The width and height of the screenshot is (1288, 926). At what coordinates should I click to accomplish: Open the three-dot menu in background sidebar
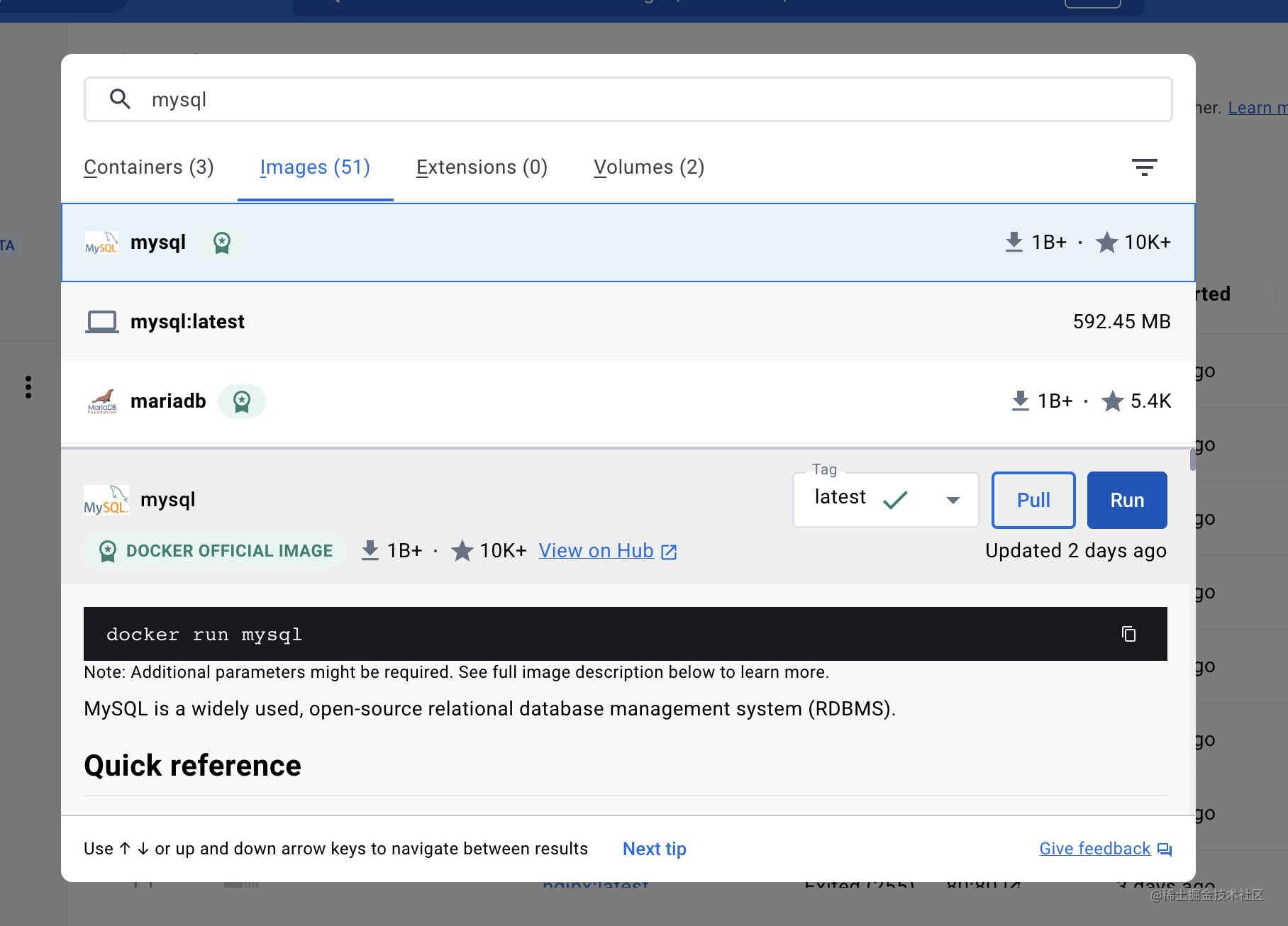point(28,387)
